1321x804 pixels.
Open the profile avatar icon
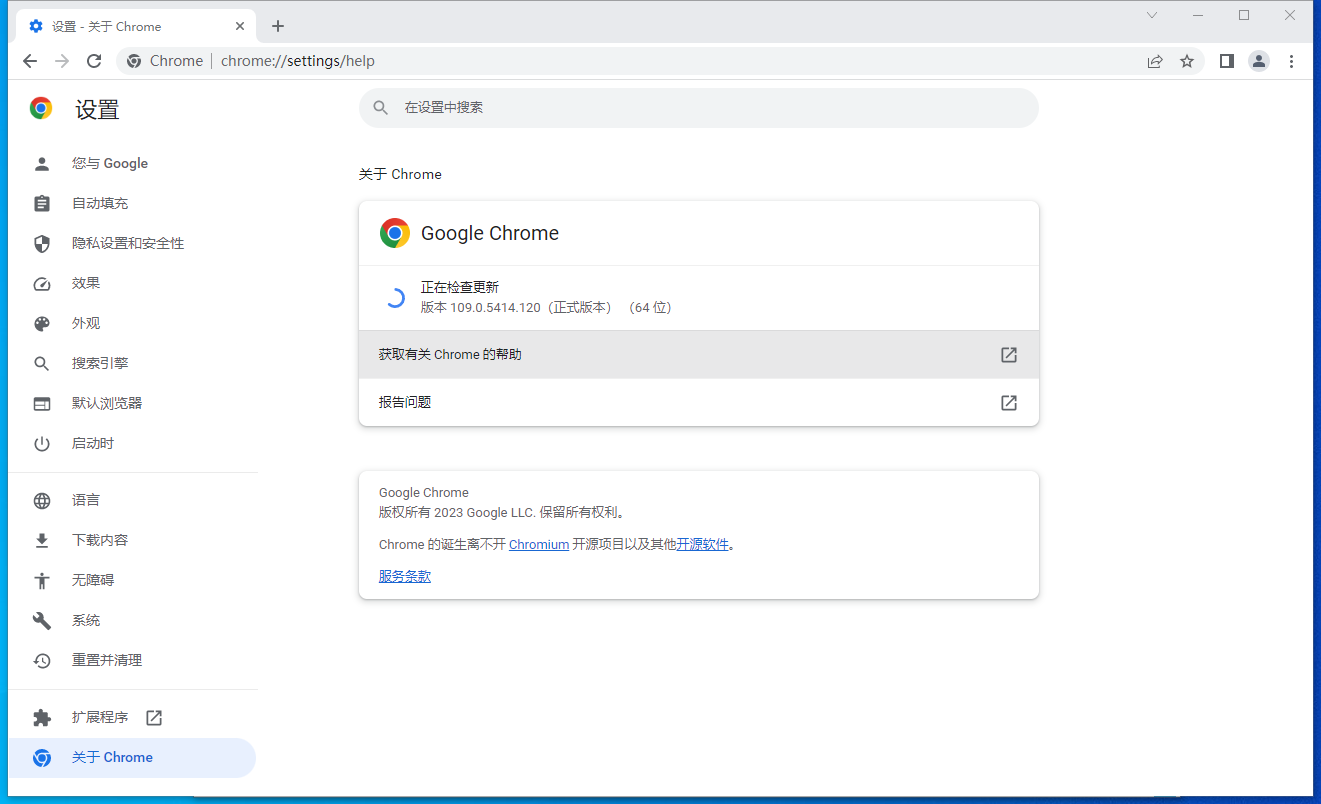tap(1259, 61)
